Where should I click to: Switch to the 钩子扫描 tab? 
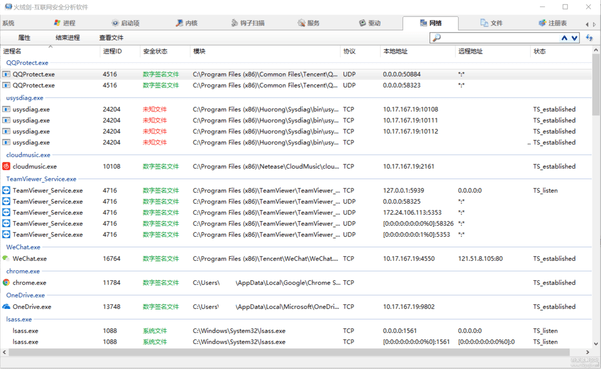click(248, 23)
